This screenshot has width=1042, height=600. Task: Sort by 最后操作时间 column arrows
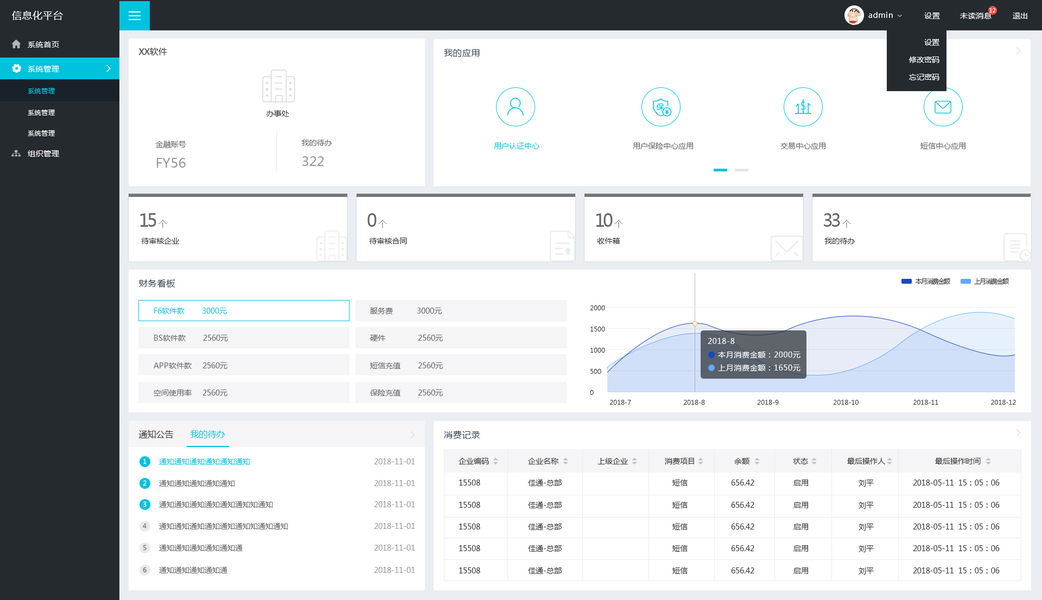click(x=988, y=461)
